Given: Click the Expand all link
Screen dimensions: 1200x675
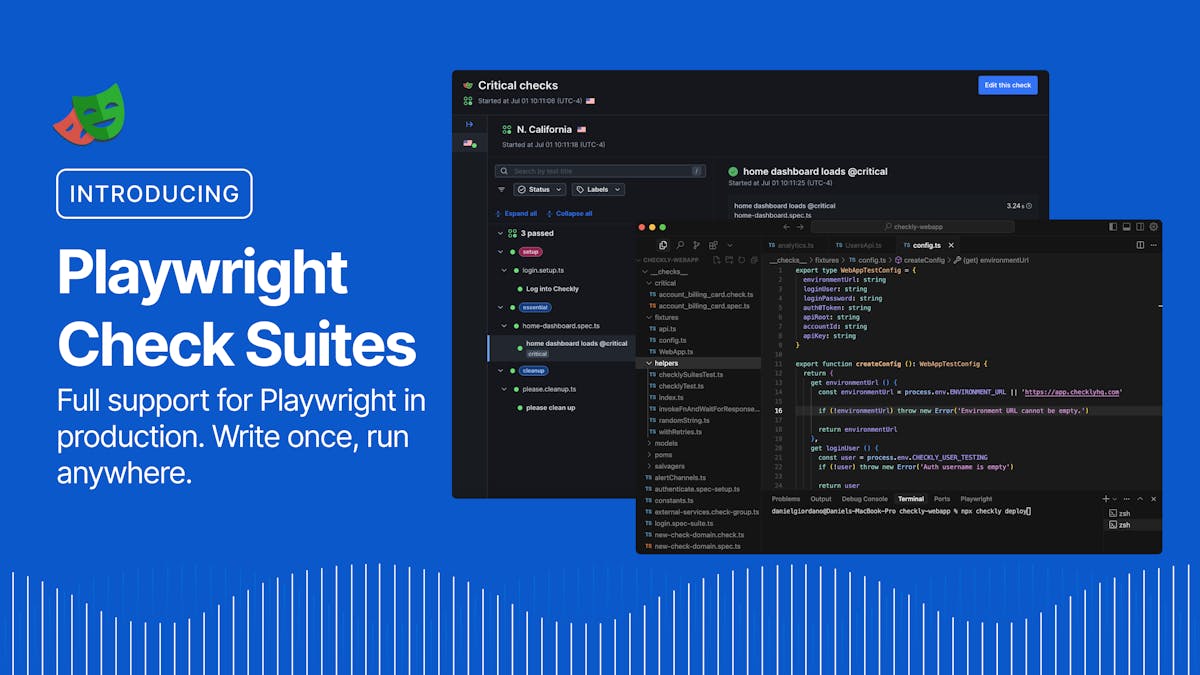Looking at the screenshot, I should click(521, 213).
